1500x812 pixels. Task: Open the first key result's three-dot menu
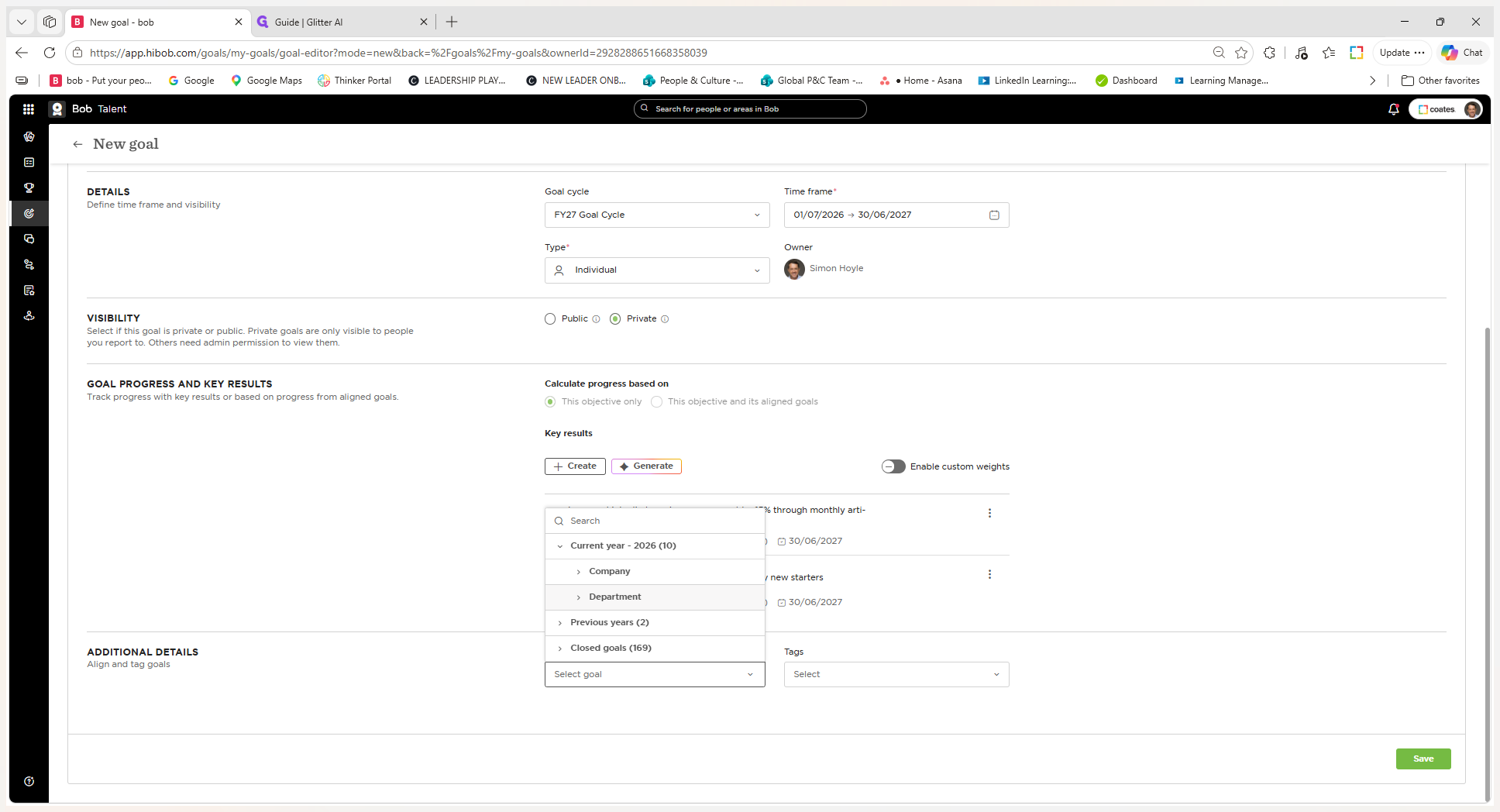[x=989, y=513]
